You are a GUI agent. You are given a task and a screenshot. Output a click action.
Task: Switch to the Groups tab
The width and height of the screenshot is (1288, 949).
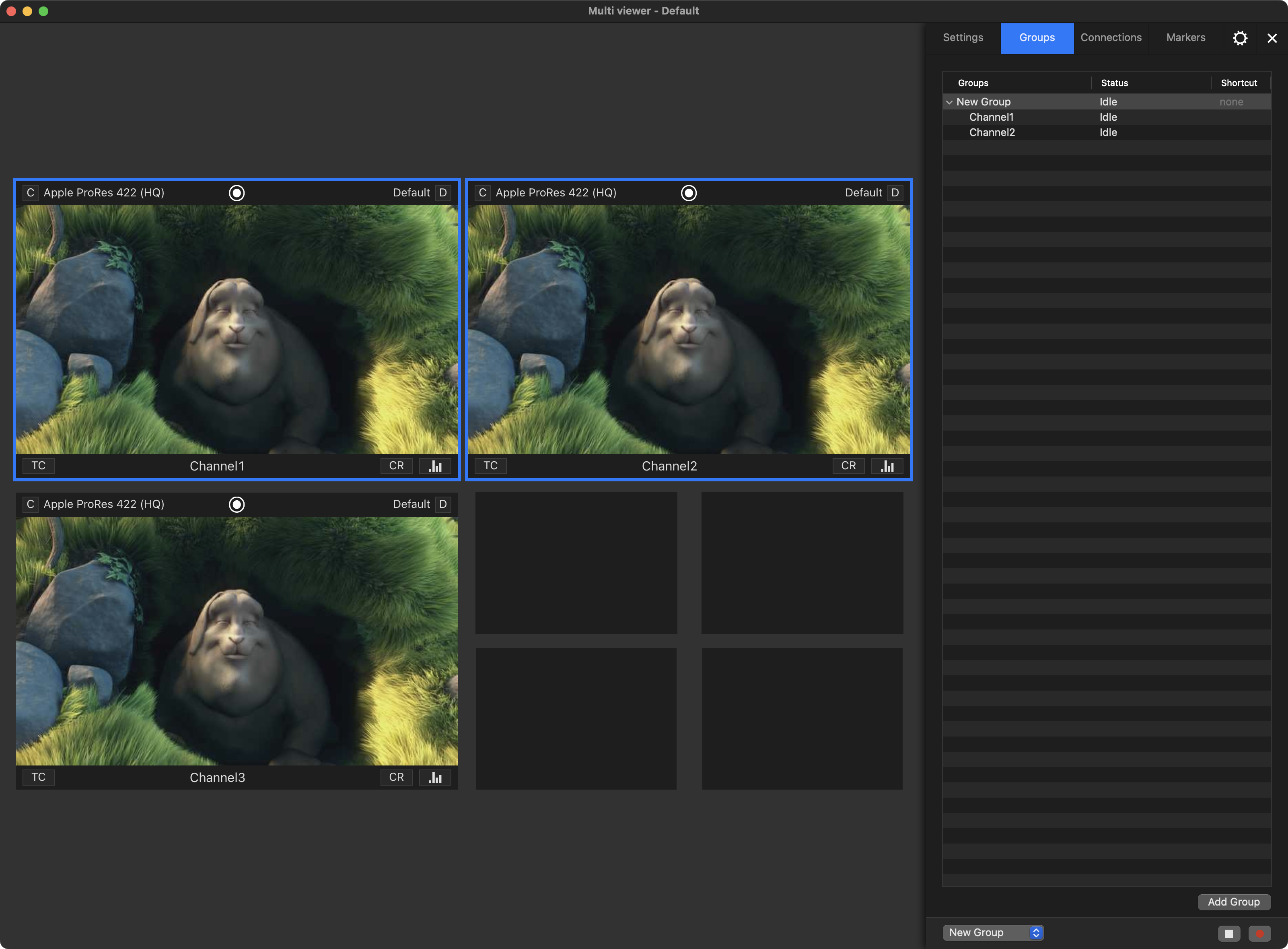pyautogui.click(x=1037, y=38)
